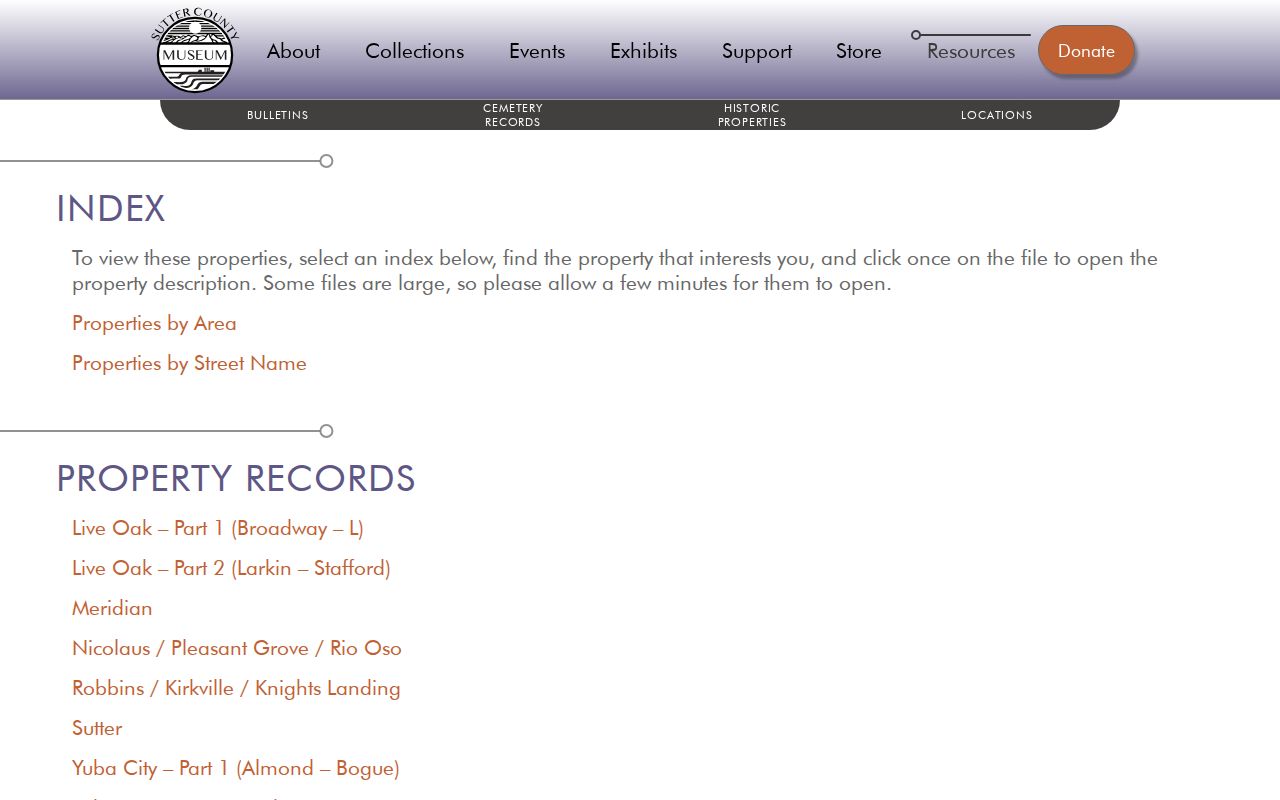Open Nicolaus / Pleasant Grove / Rio Oso
The width and height of the screenshot is (1280, 800).
(x=237, y=648)
